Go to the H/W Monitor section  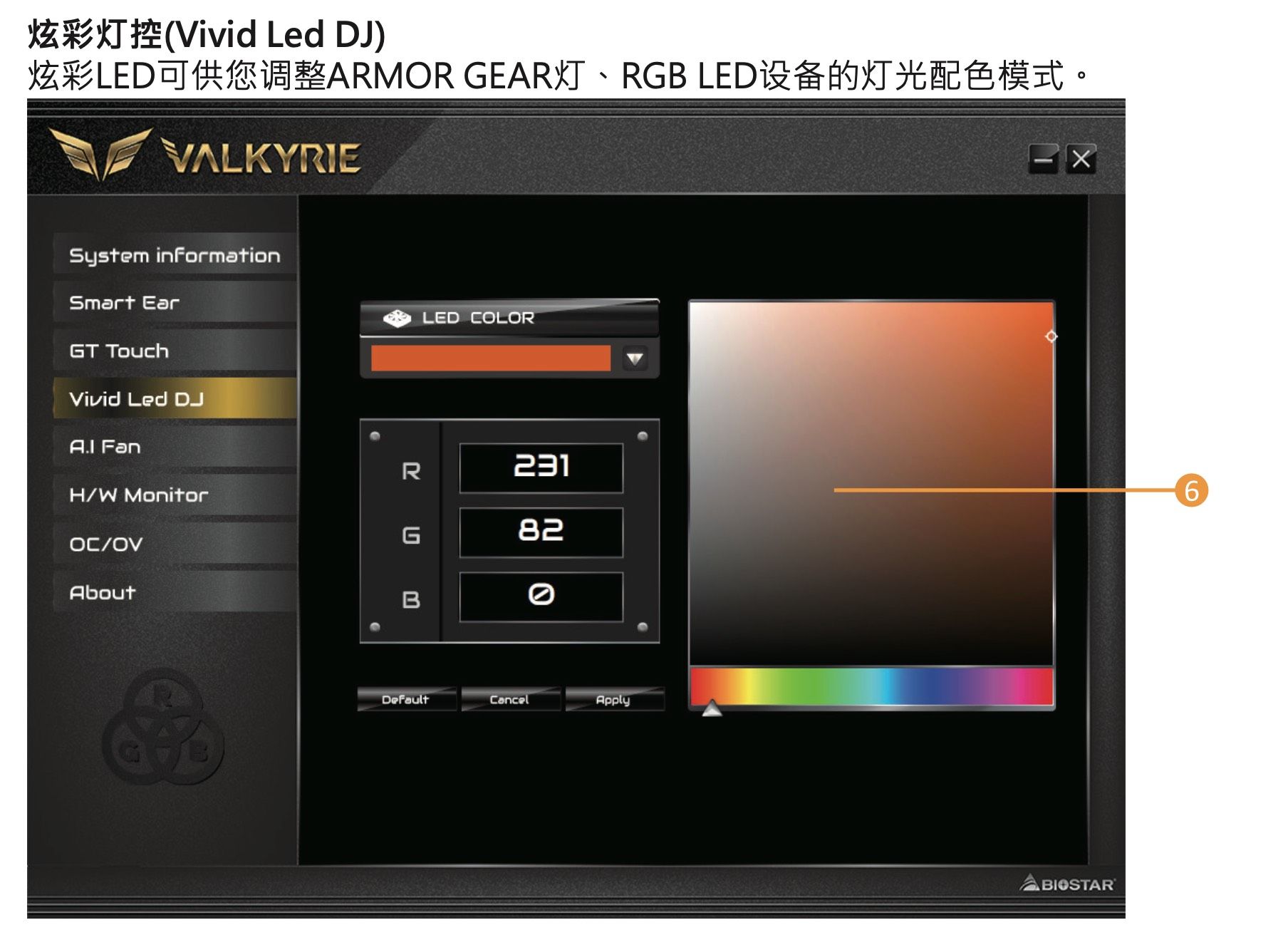coord(175,495)
